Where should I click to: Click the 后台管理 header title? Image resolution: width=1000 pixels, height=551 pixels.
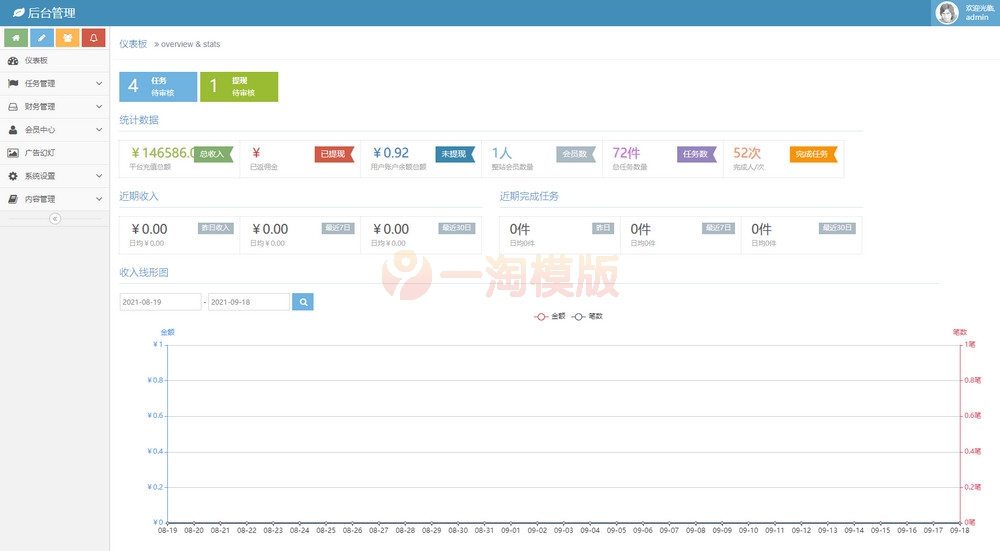pos(52,13)
